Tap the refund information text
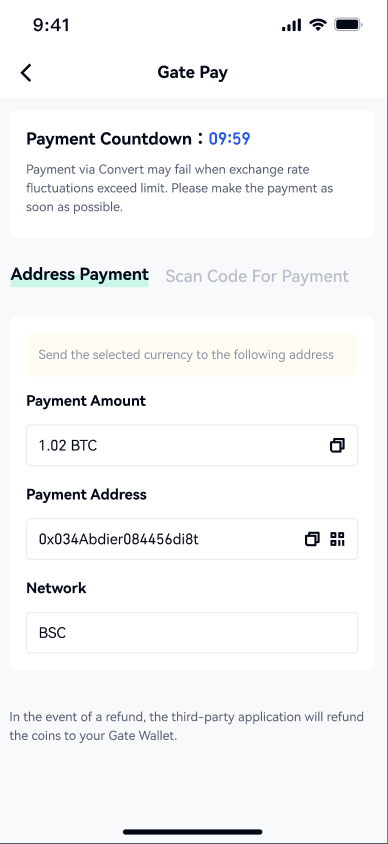 [187, 726]
